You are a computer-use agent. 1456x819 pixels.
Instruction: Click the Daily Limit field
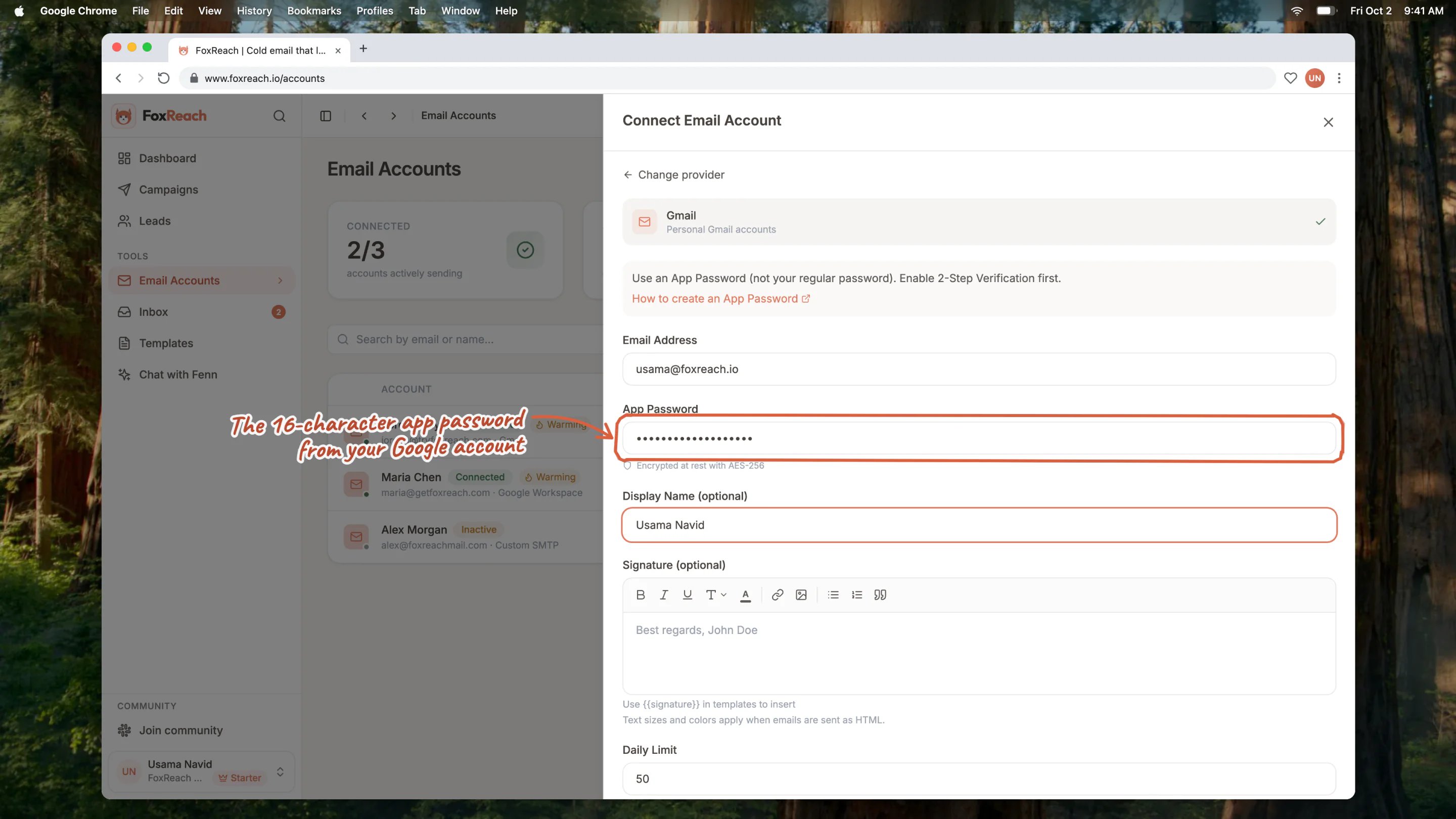click(x=979, y=779)
